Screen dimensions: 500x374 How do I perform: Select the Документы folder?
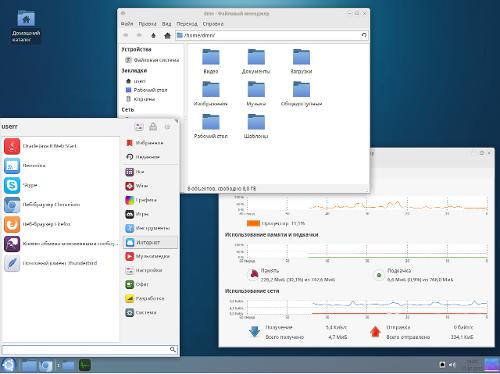tap(256, 61)
